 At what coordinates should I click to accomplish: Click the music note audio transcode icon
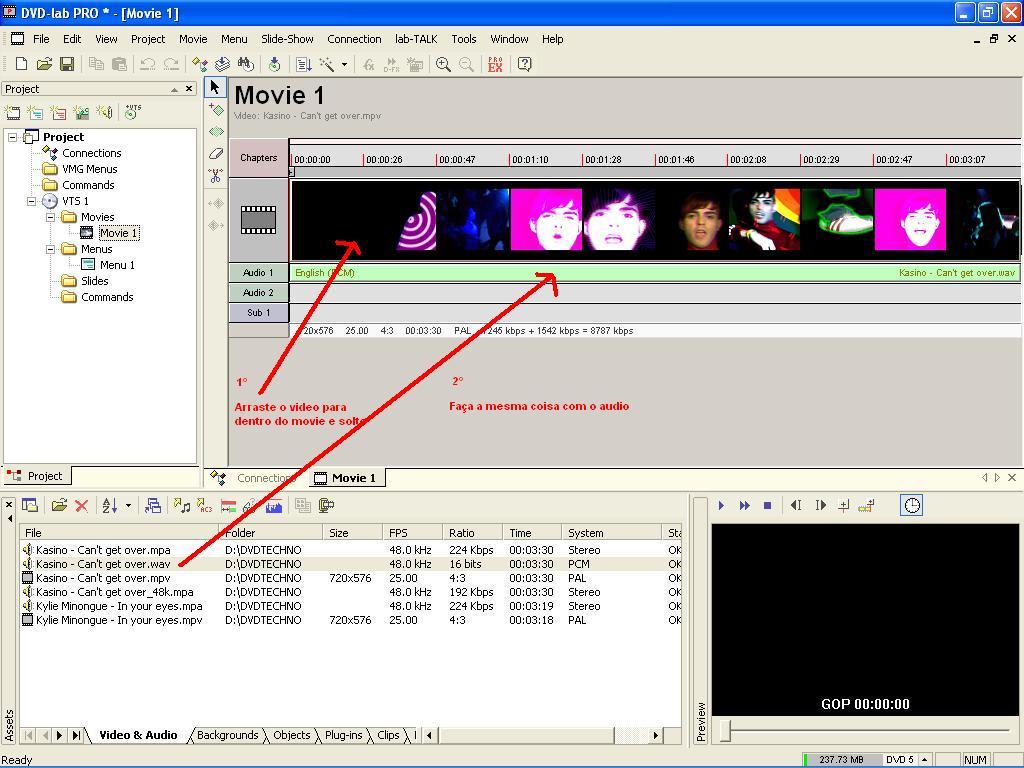click(182, 505)
